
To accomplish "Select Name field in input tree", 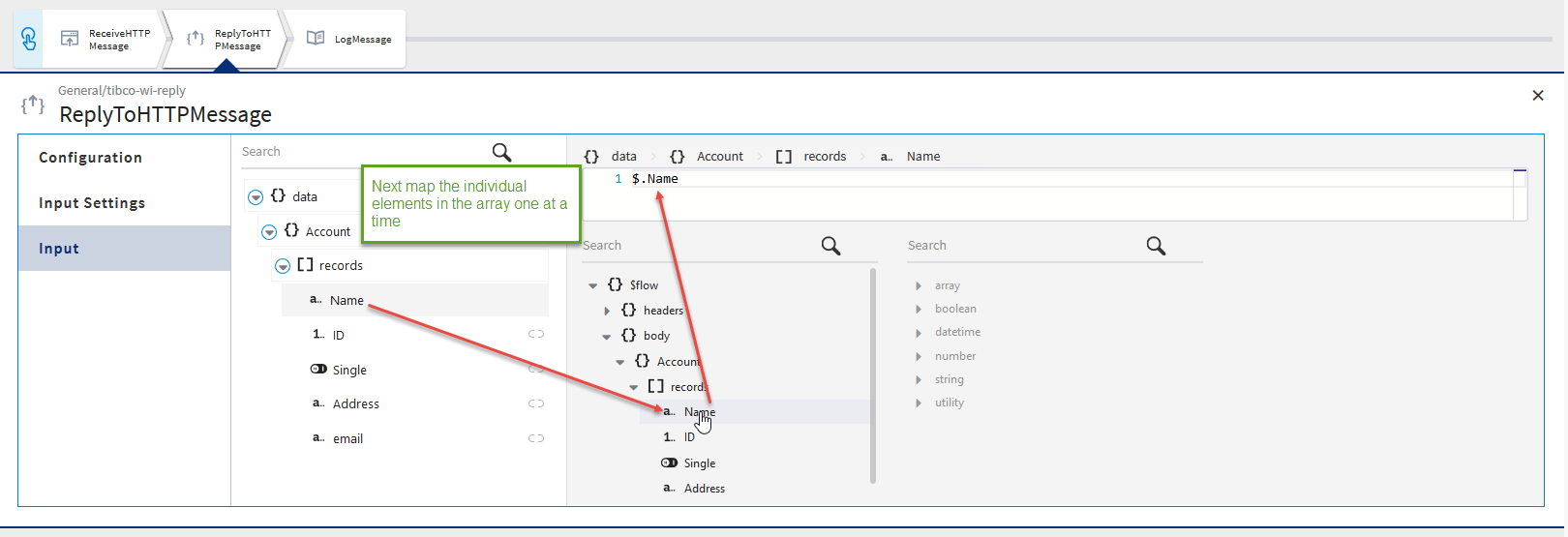I will point(415,300).
